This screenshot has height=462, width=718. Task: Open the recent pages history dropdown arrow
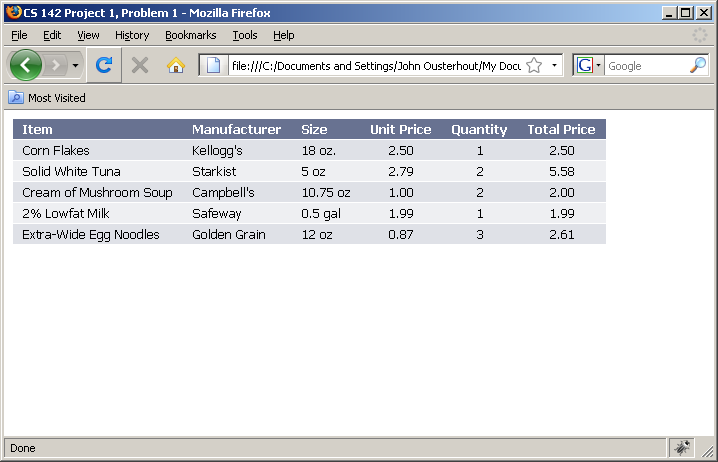[x=77, y=66]
